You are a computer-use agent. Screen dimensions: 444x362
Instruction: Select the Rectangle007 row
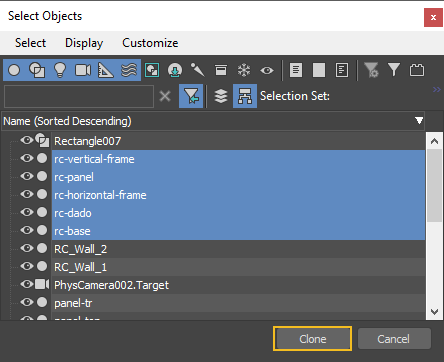[238, 141]
